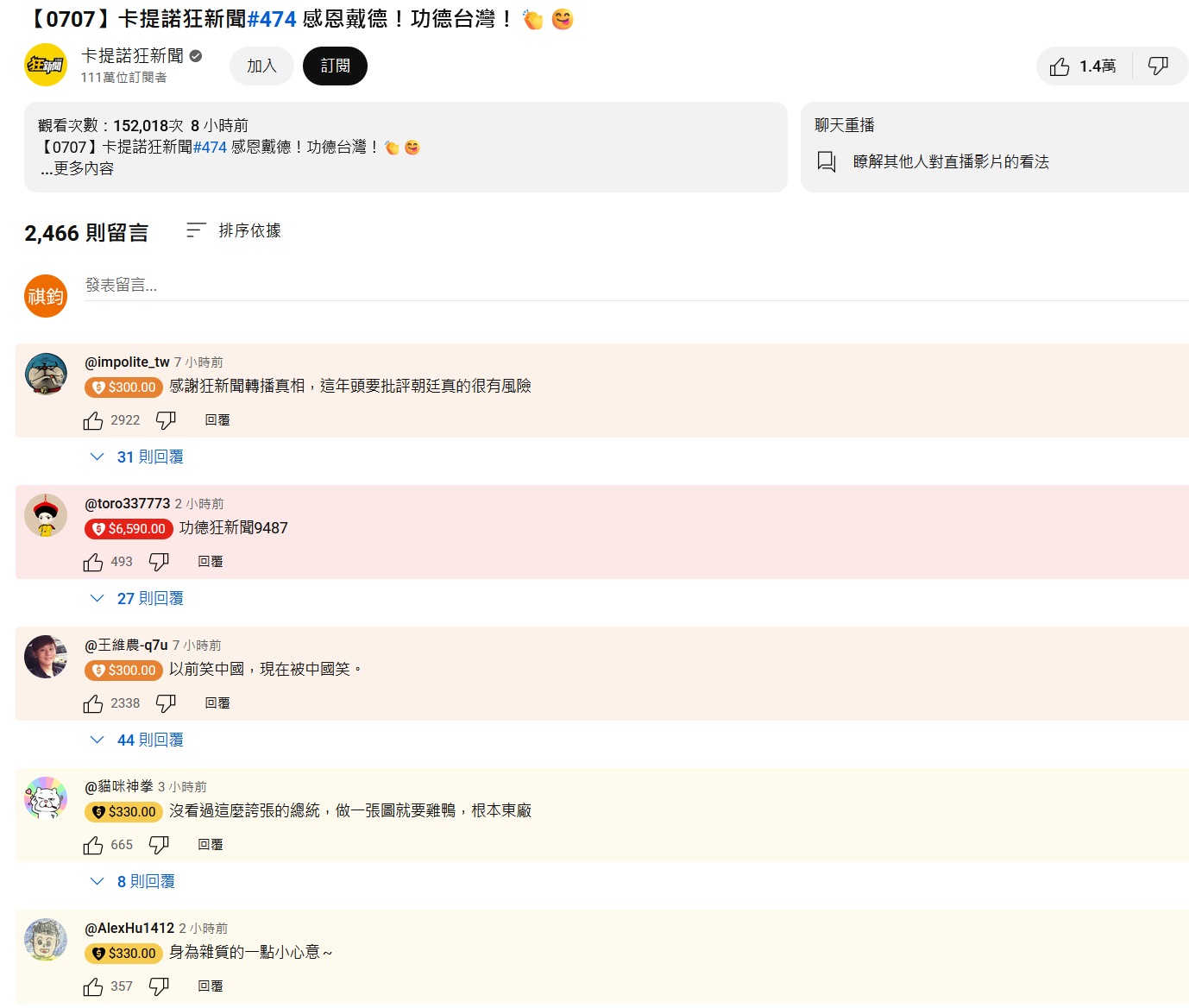Open @impolite_tw username link
Screen dimensions: 1189x1008
point(127,362)
